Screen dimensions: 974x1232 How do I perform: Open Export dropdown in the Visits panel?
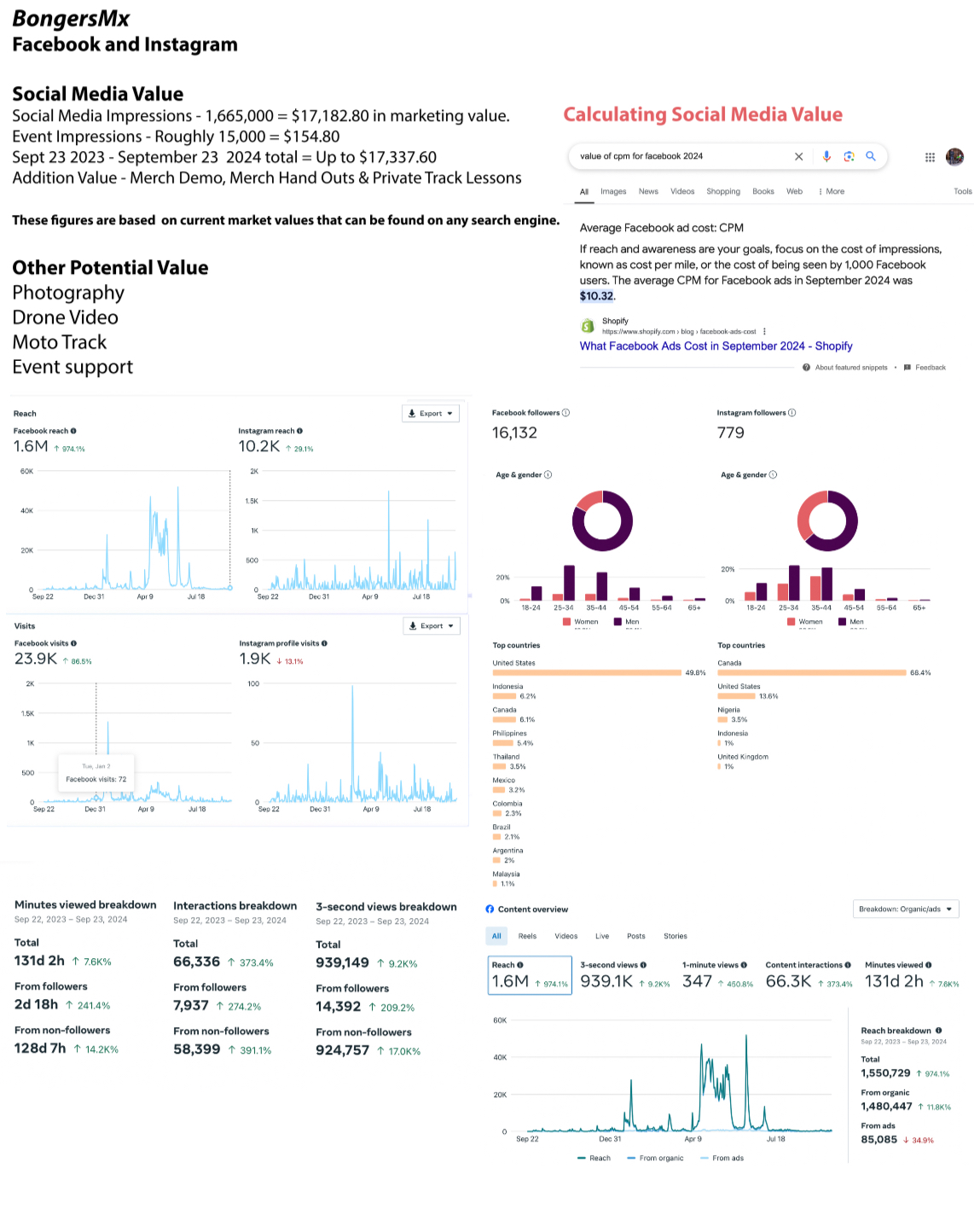coord(432,626)
